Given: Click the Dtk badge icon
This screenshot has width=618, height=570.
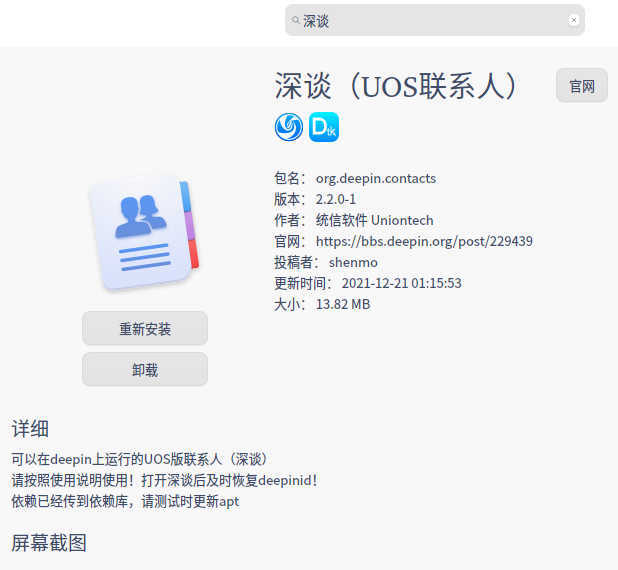Looking at the screenshot, I should (324, 127).
